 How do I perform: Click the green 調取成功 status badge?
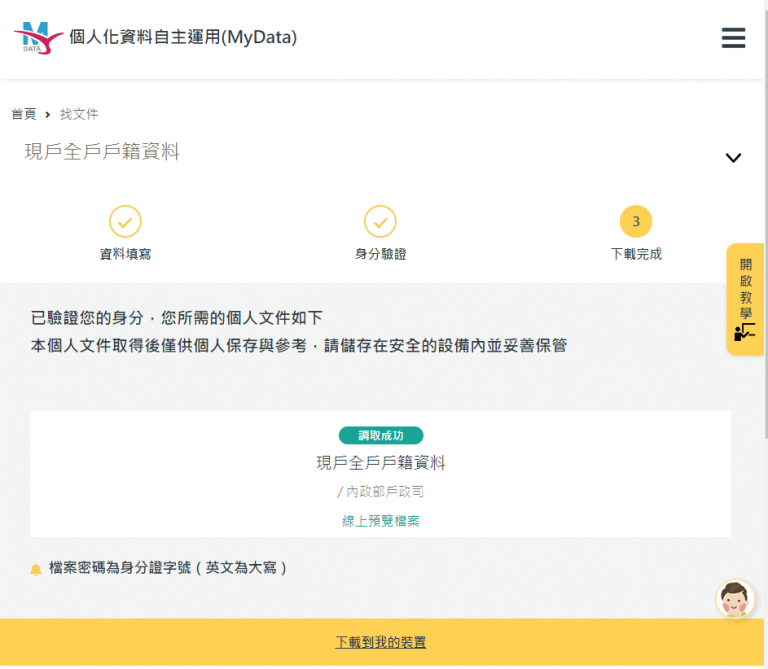[x=381, y=435]
